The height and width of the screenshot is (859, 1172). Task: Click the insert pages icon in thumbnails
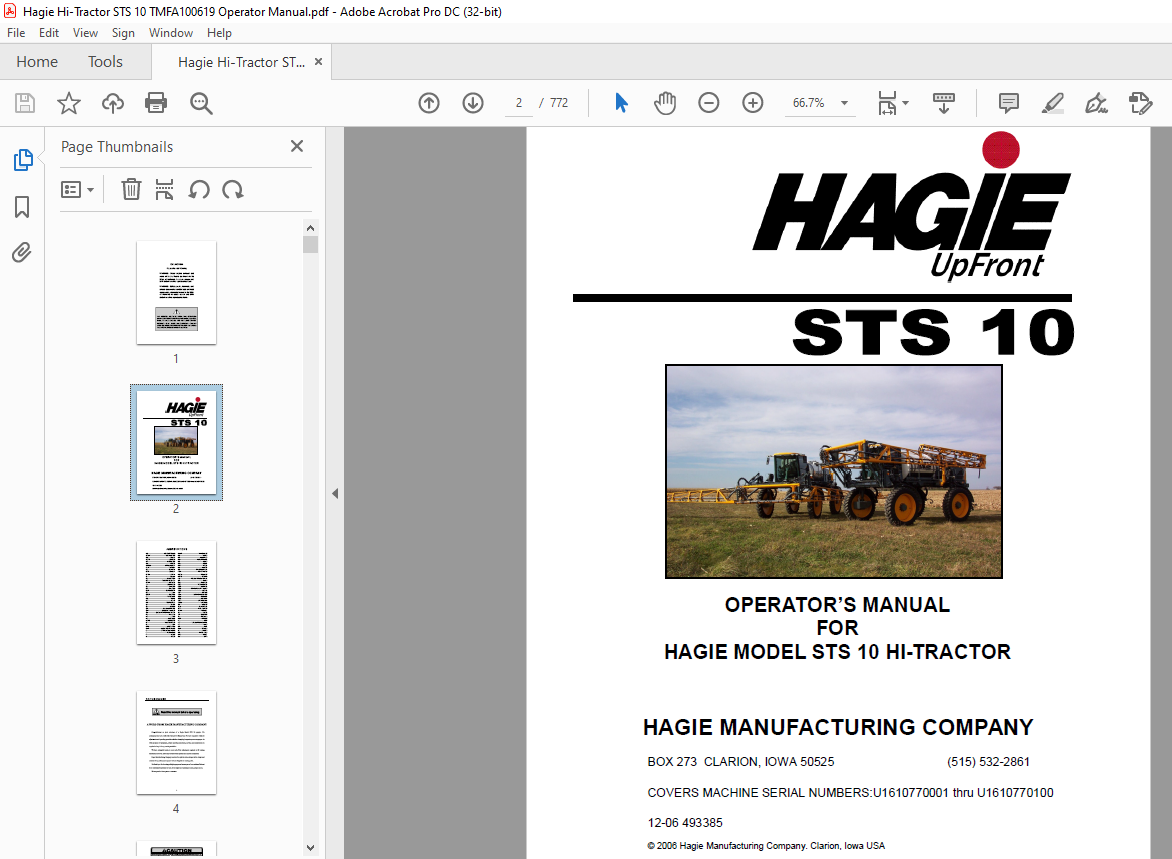[x=164, y=189]
